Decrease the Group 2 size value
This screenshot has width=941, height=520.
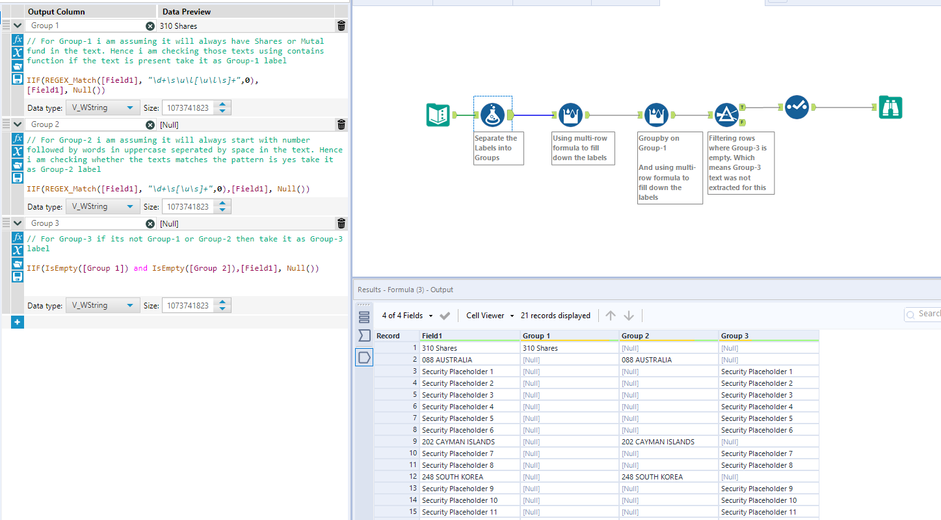click(223, 210)
